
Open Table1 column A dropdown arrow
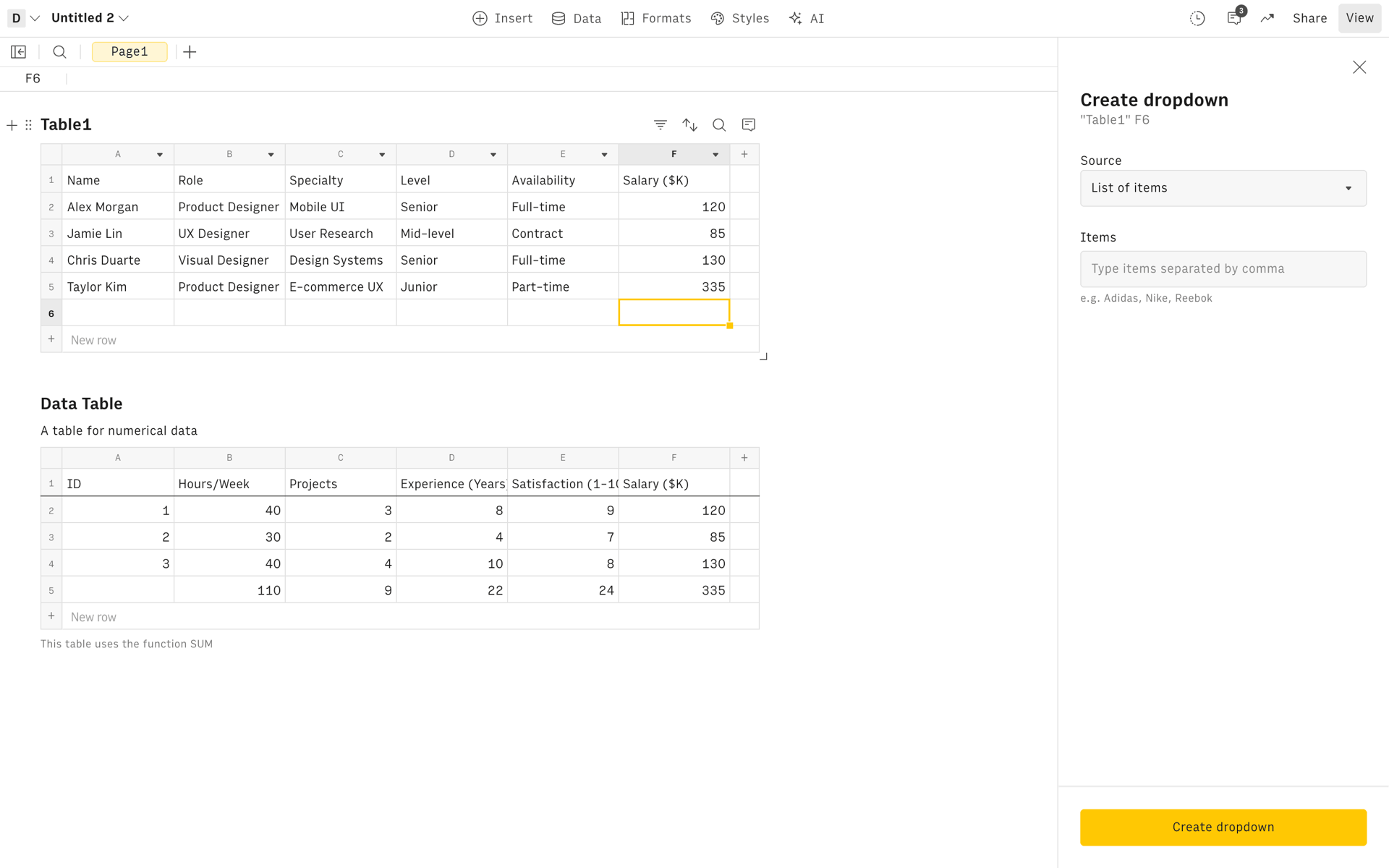pyautogui.click(x=160, y=155)
